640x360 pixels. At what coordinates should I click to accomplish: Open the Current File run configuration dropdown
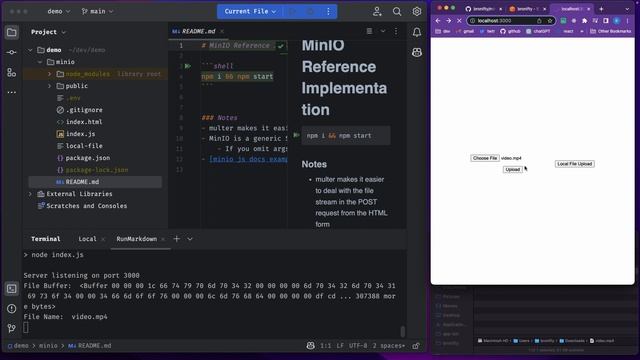(251, 11)
